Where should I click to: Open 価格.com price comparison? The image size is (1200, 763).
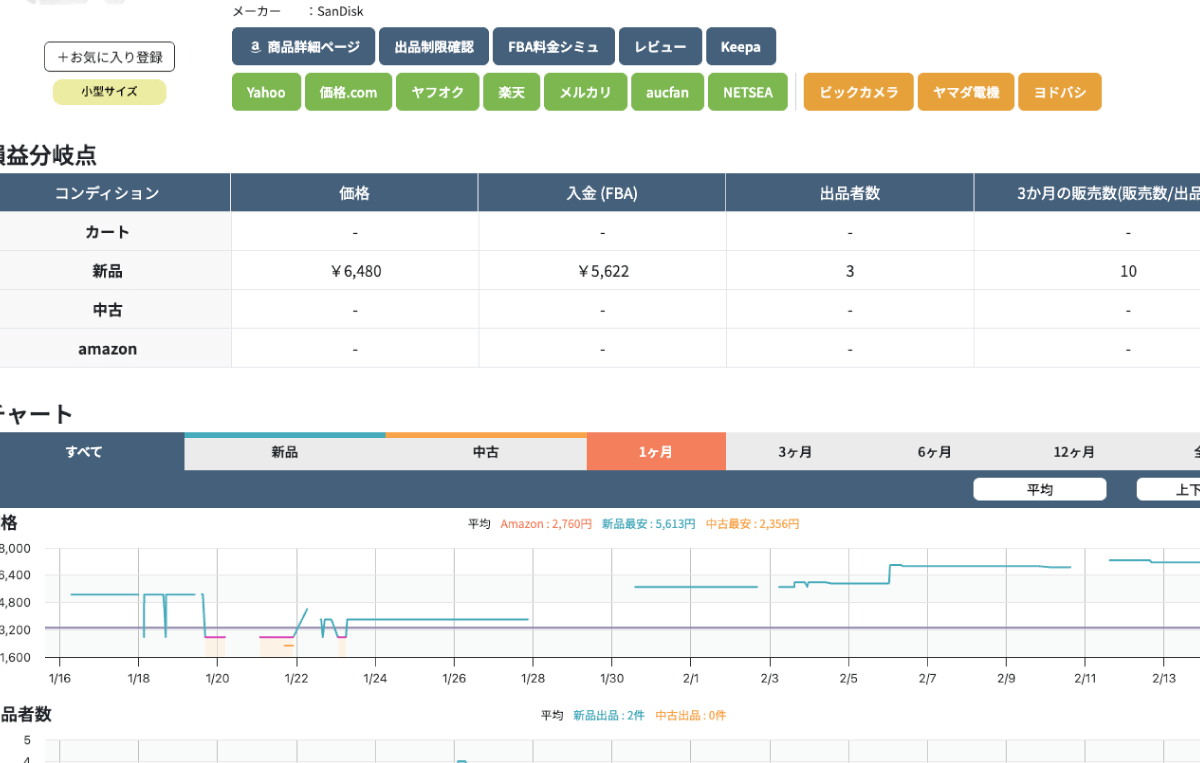click(x=348, y=92)
